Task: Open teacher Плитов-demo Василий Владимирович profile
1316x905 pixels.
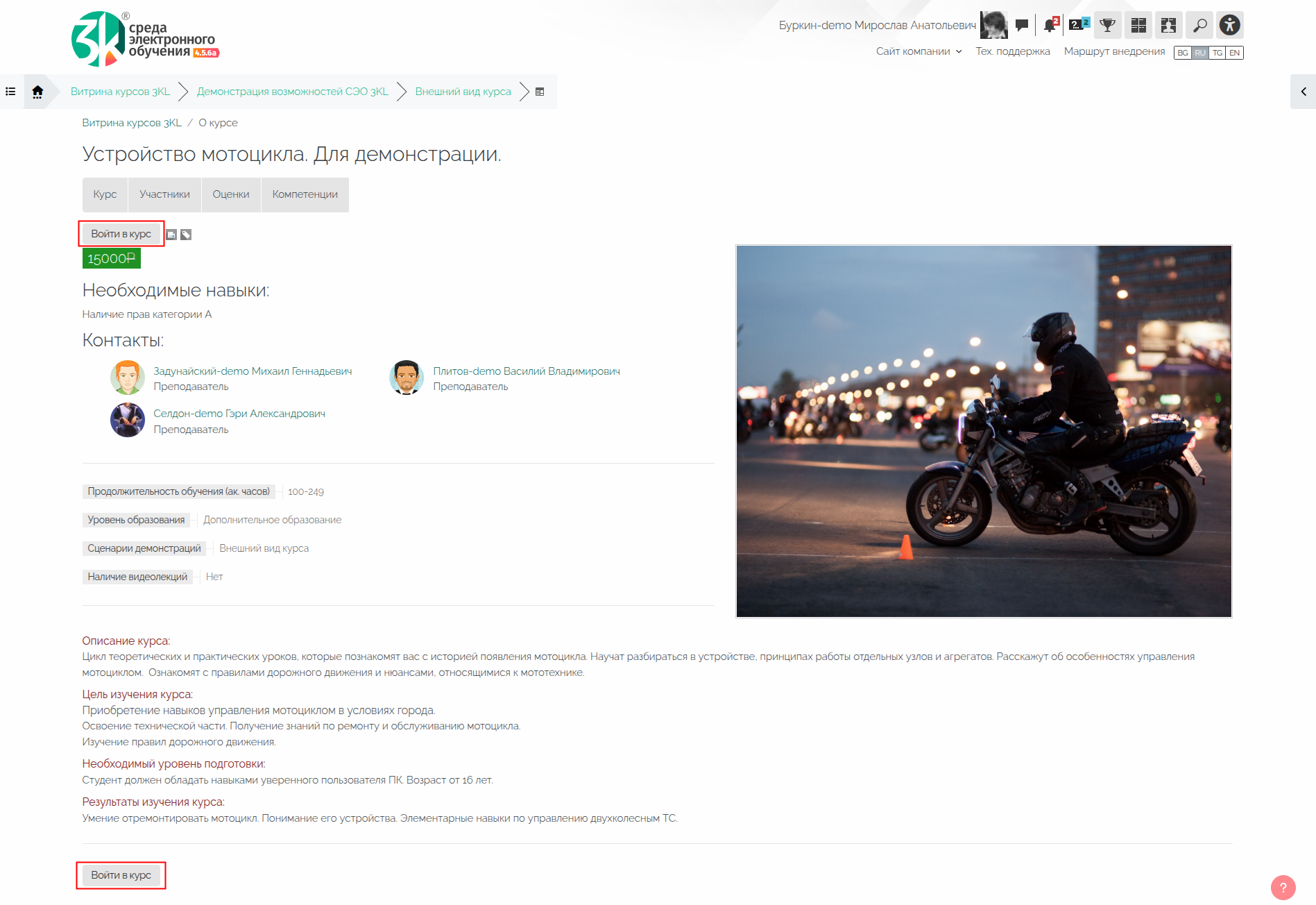Action: point(526,371)
